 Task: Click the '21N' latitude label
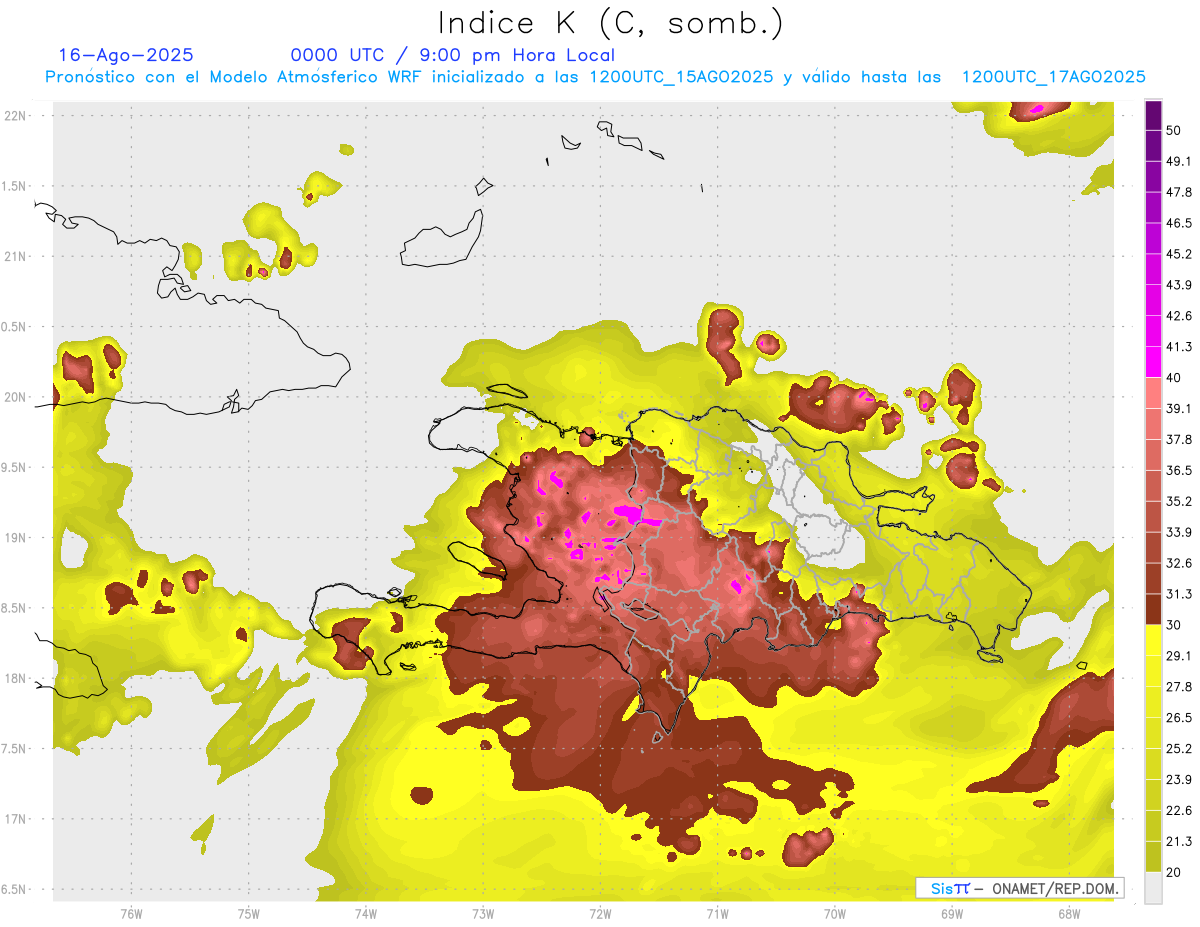click(x=16, y=256)
